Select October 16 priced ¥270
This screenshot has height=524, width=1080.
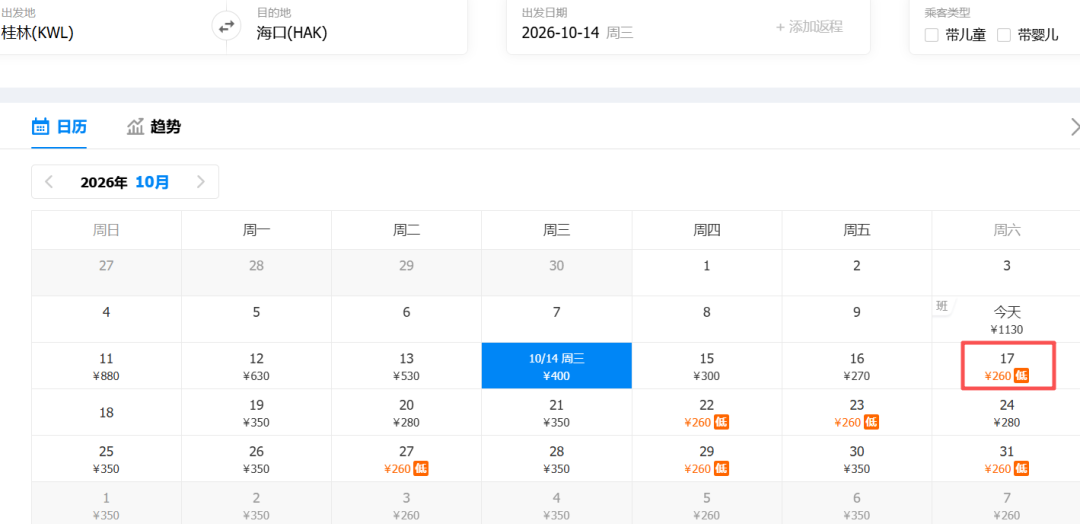click(x=857, y=366)
